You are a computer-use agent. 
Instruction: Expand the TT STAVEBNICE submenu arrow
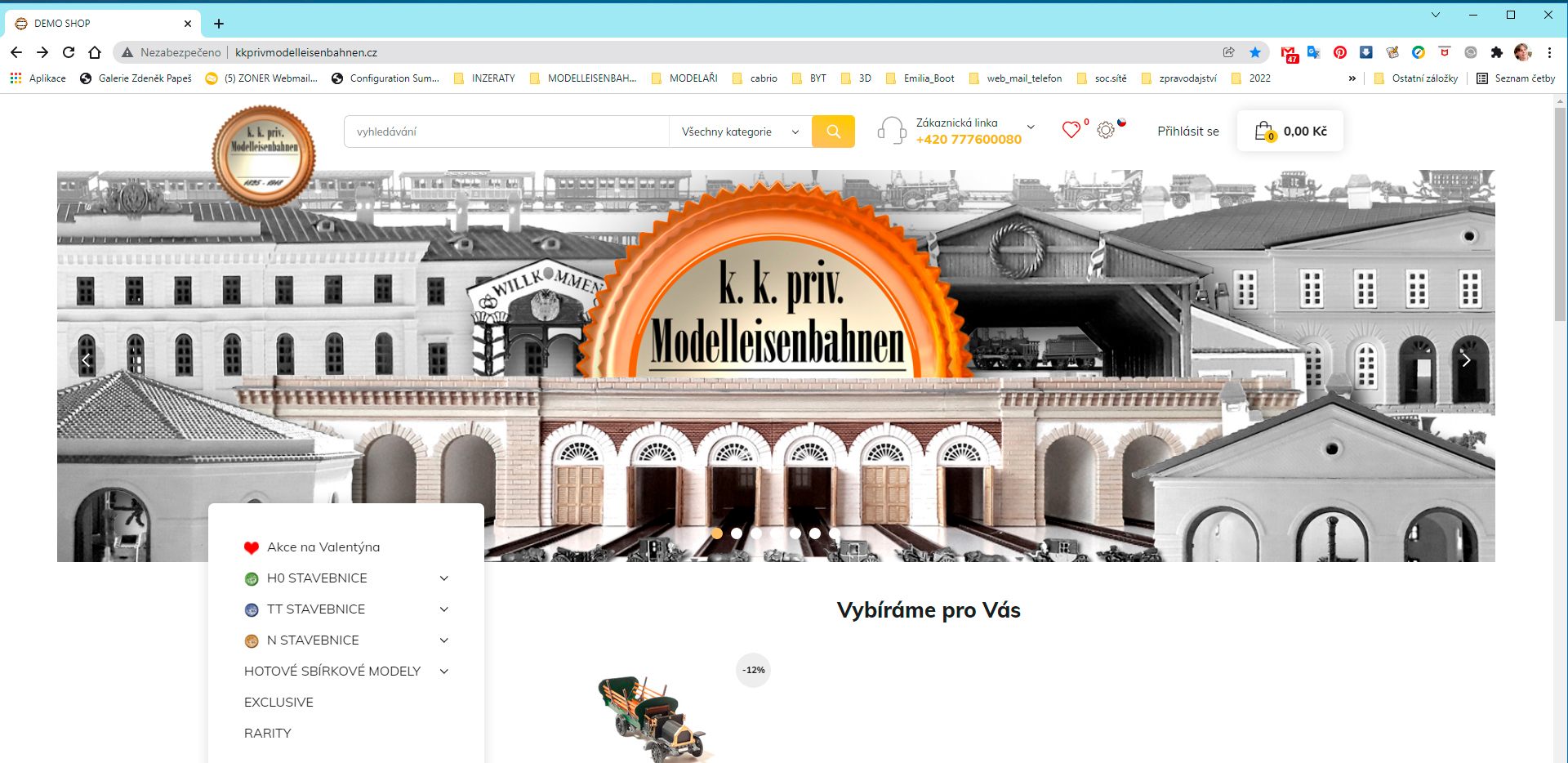point(444,609)
